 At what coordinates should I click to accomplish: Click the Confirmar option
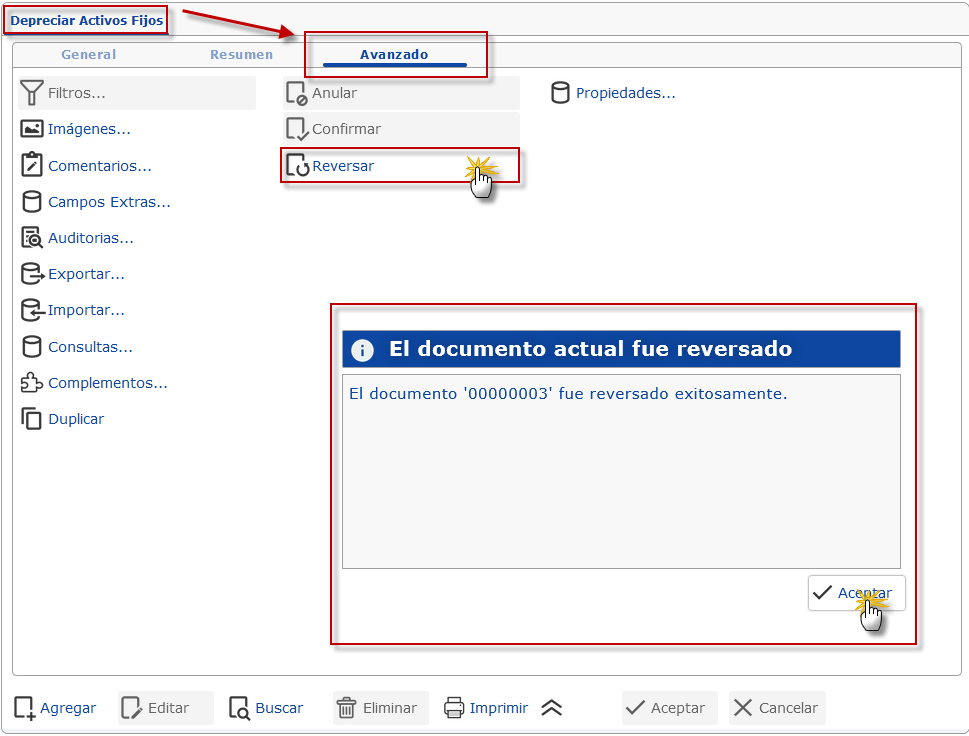(x=401, y=129)
